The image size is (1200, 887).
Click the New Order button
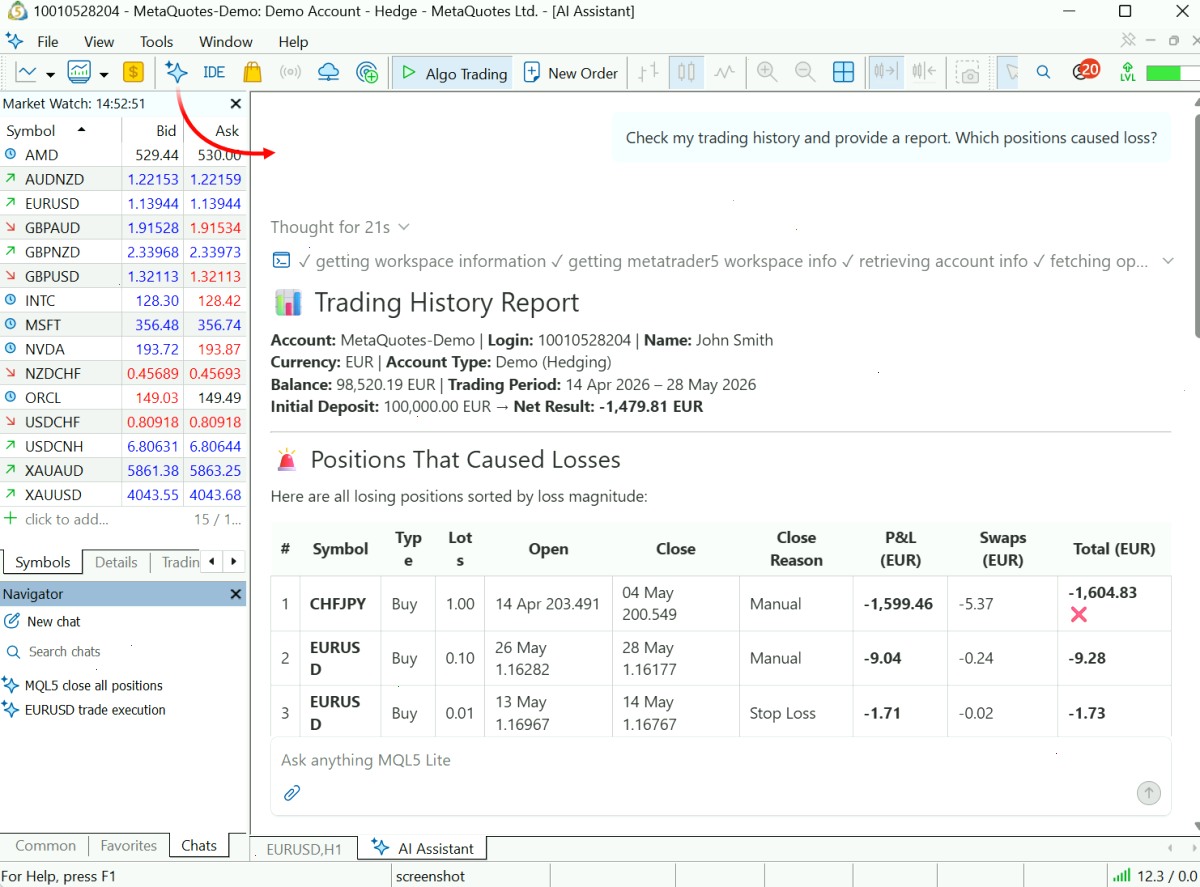[x=571, y=73]
